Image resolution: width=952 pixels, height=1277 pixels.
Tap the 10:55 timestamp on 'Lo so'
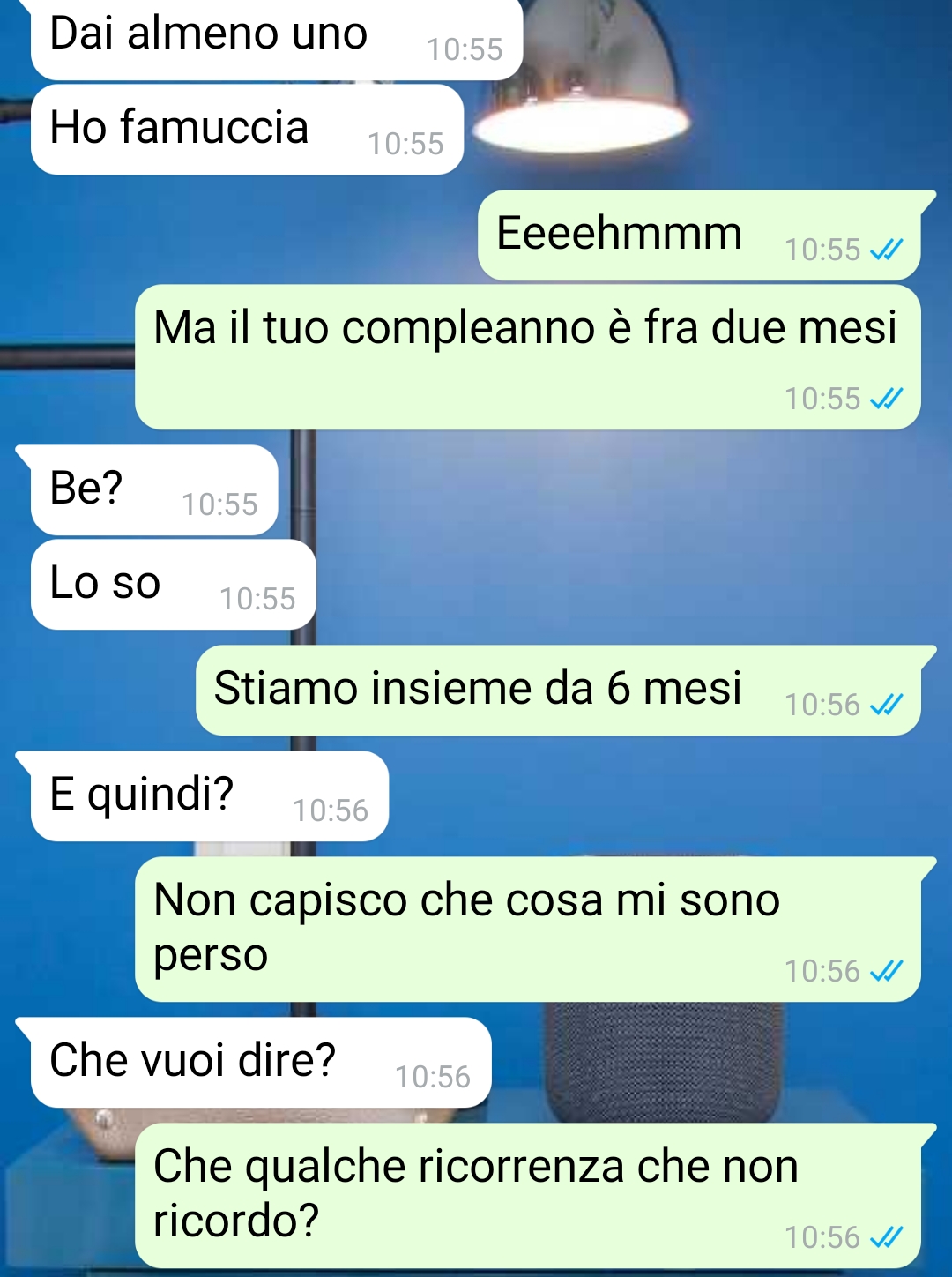coord(257,599)
